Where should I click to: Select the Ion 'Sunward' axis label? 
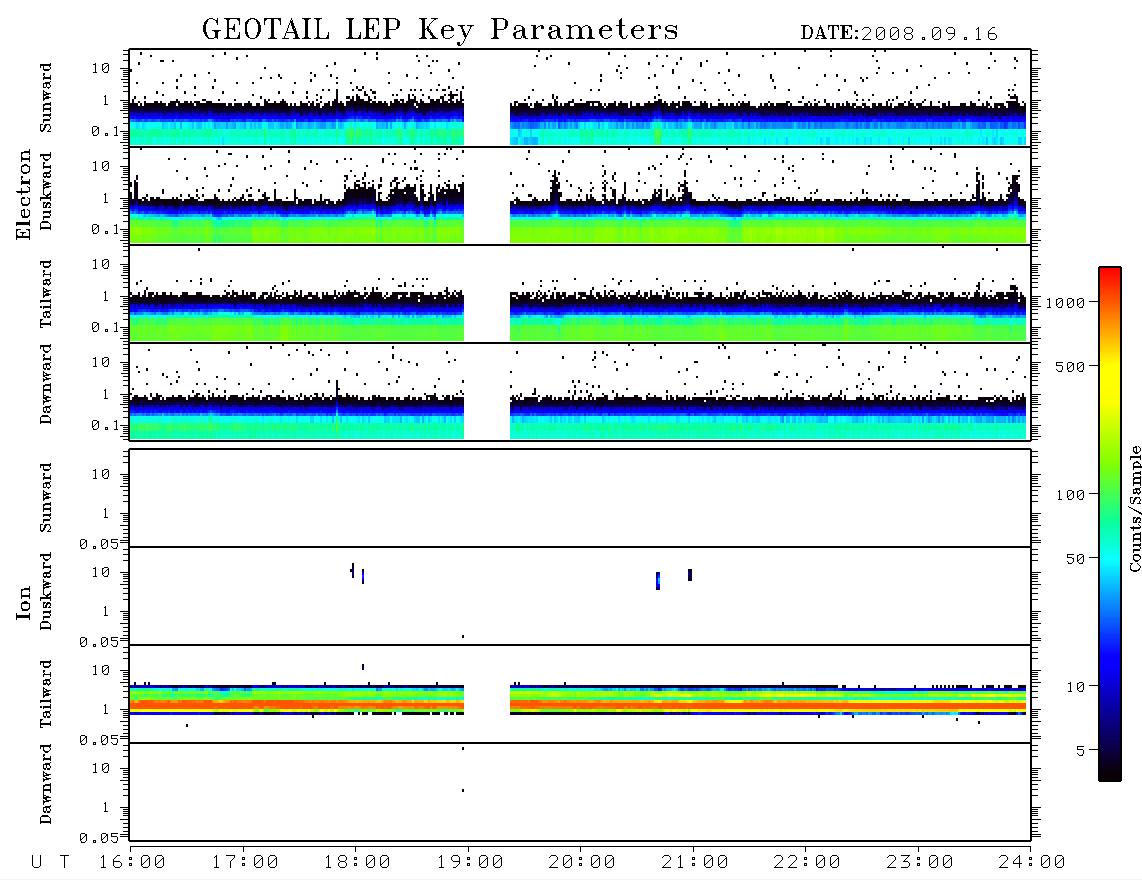pos(46,498)
